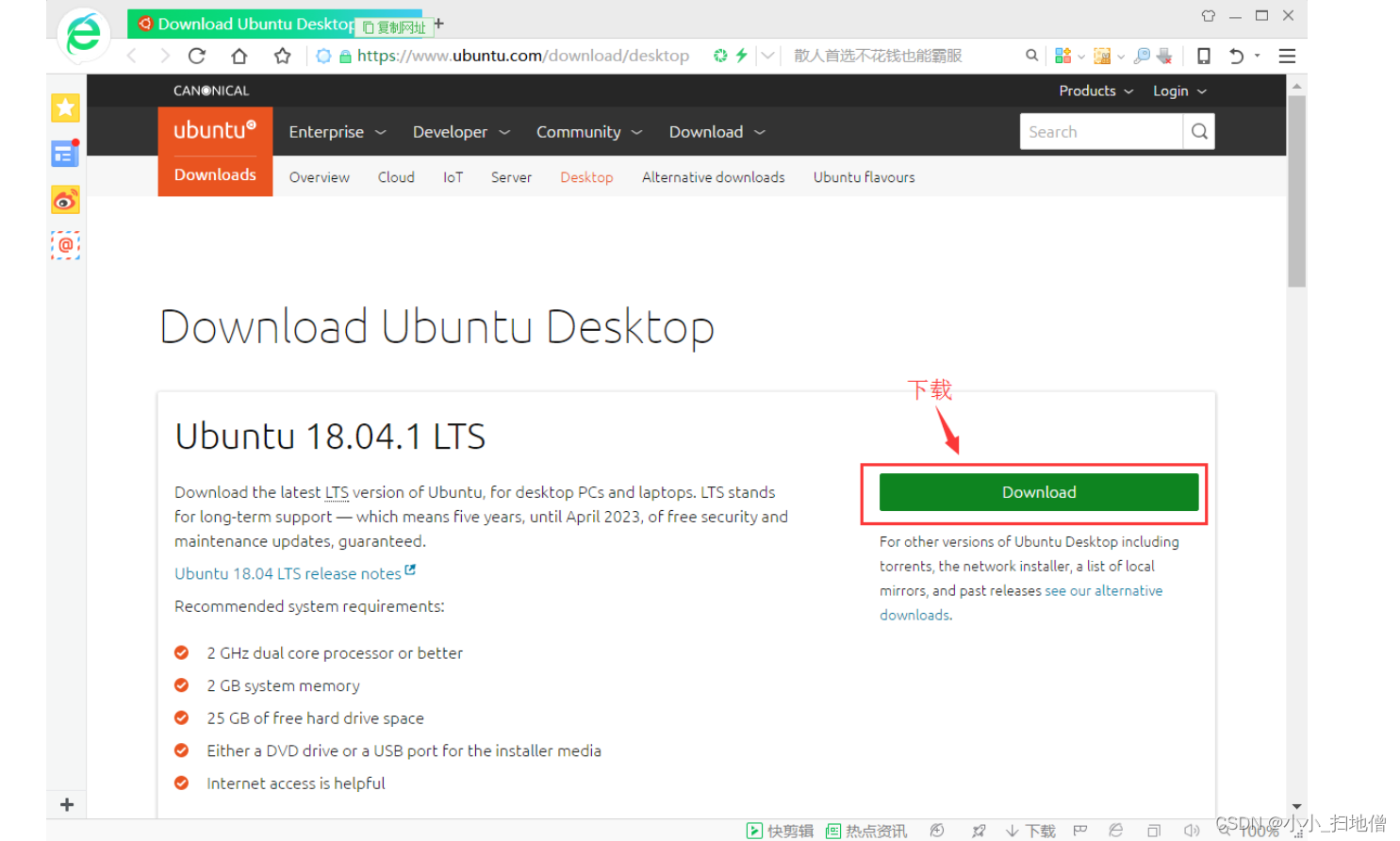Open the yellow star favorites sidebar icon

pyautogui.click(x=65, y=107)
